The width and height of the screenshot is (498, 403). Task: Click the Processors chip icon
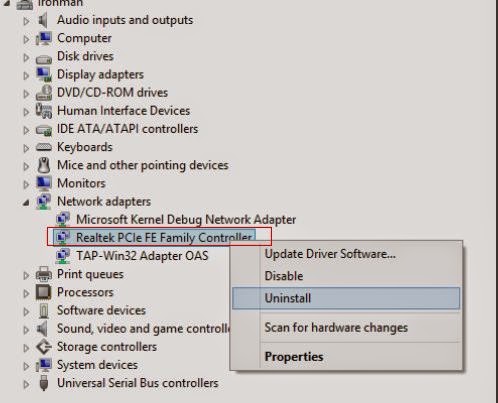coord(44,292)
